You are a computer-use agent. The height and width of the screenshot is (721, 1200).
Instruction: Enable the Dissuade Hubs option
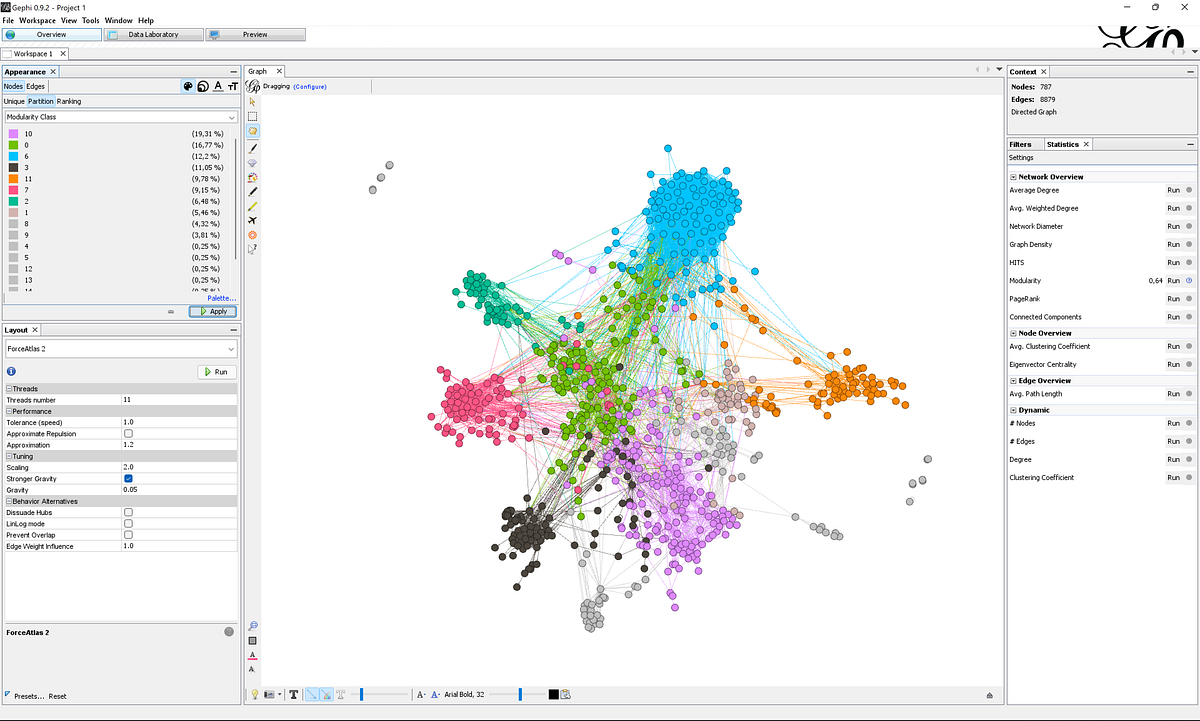[128, 512]
